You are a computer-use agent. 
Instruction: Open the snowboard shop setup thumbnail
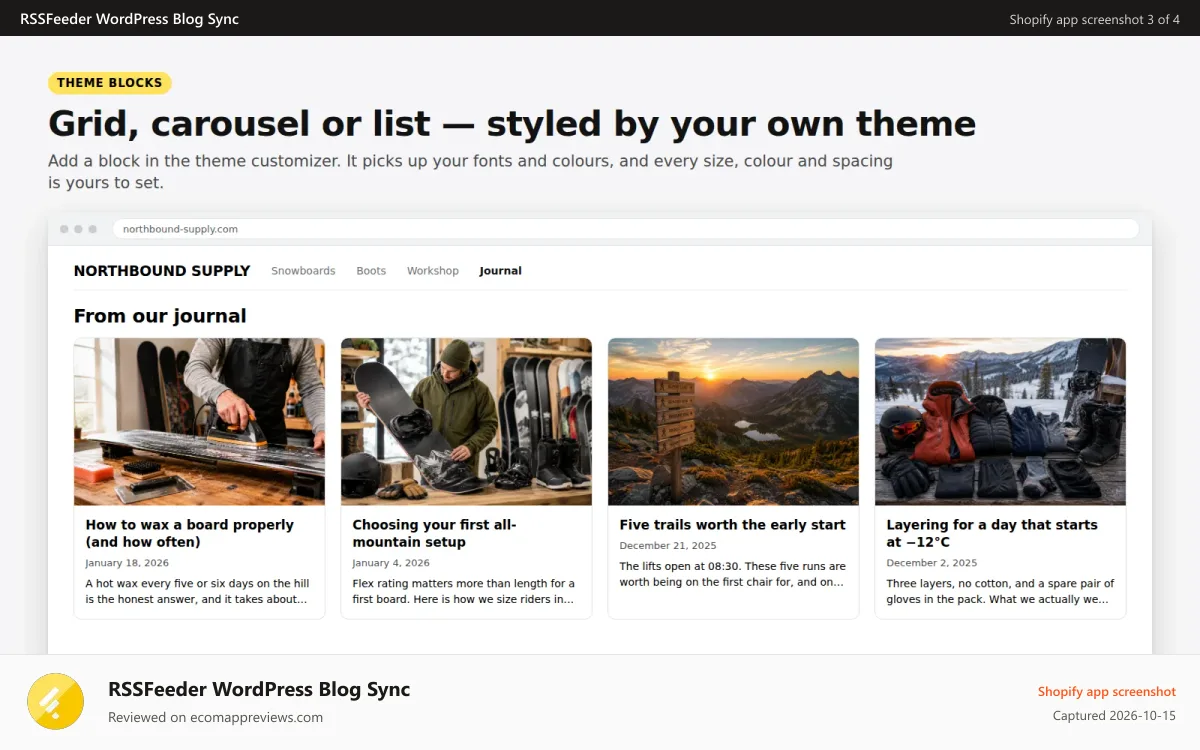(466, 421)
